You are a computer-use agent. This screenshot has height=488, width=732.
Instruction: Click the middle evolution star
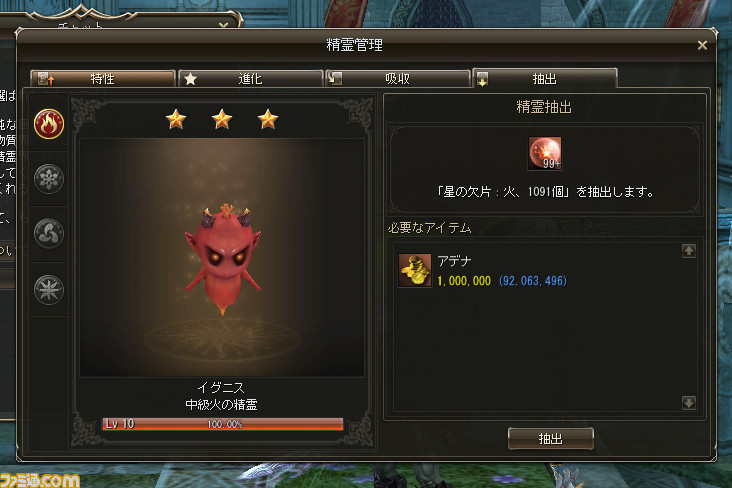(222, 119)
